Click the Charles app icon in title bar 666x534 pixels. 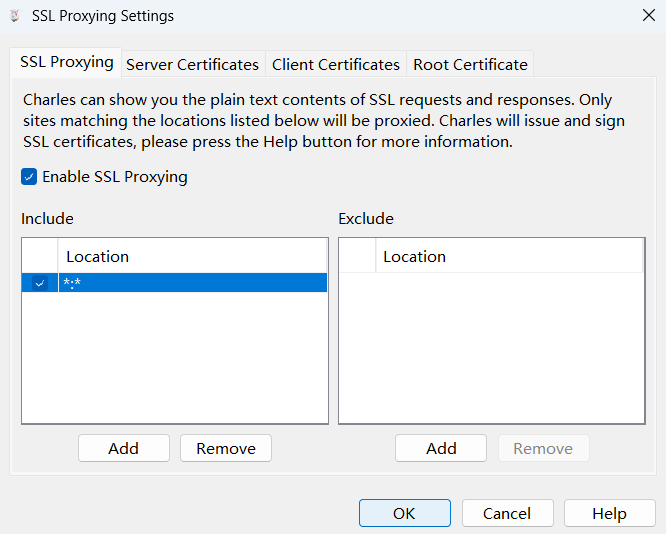[x=15, y=16]
